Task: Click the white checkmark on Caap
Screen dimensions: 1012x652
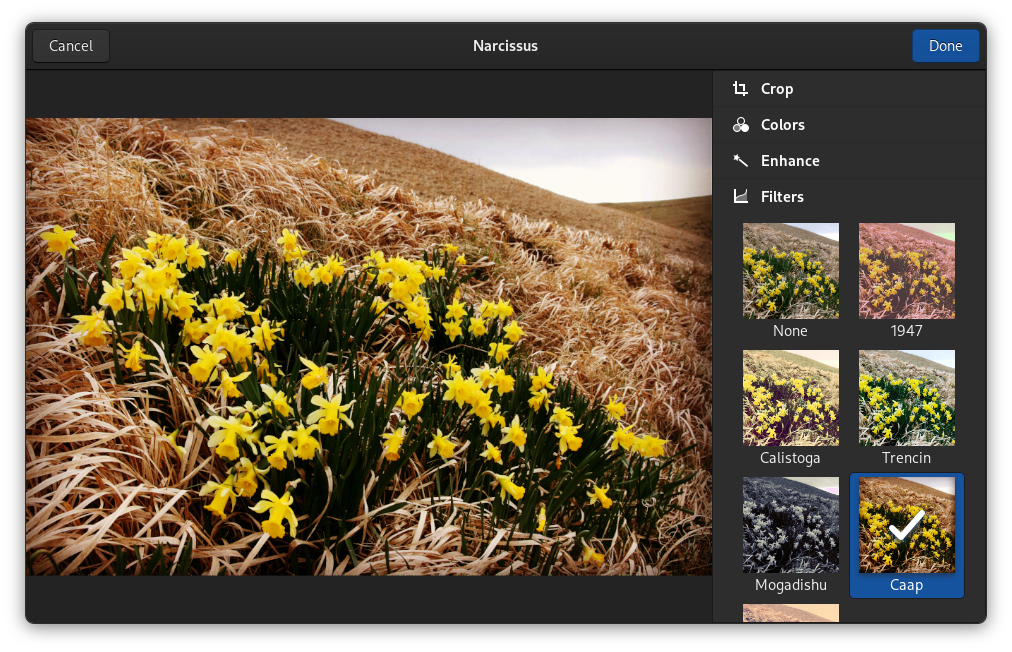Action: point(906,525)
